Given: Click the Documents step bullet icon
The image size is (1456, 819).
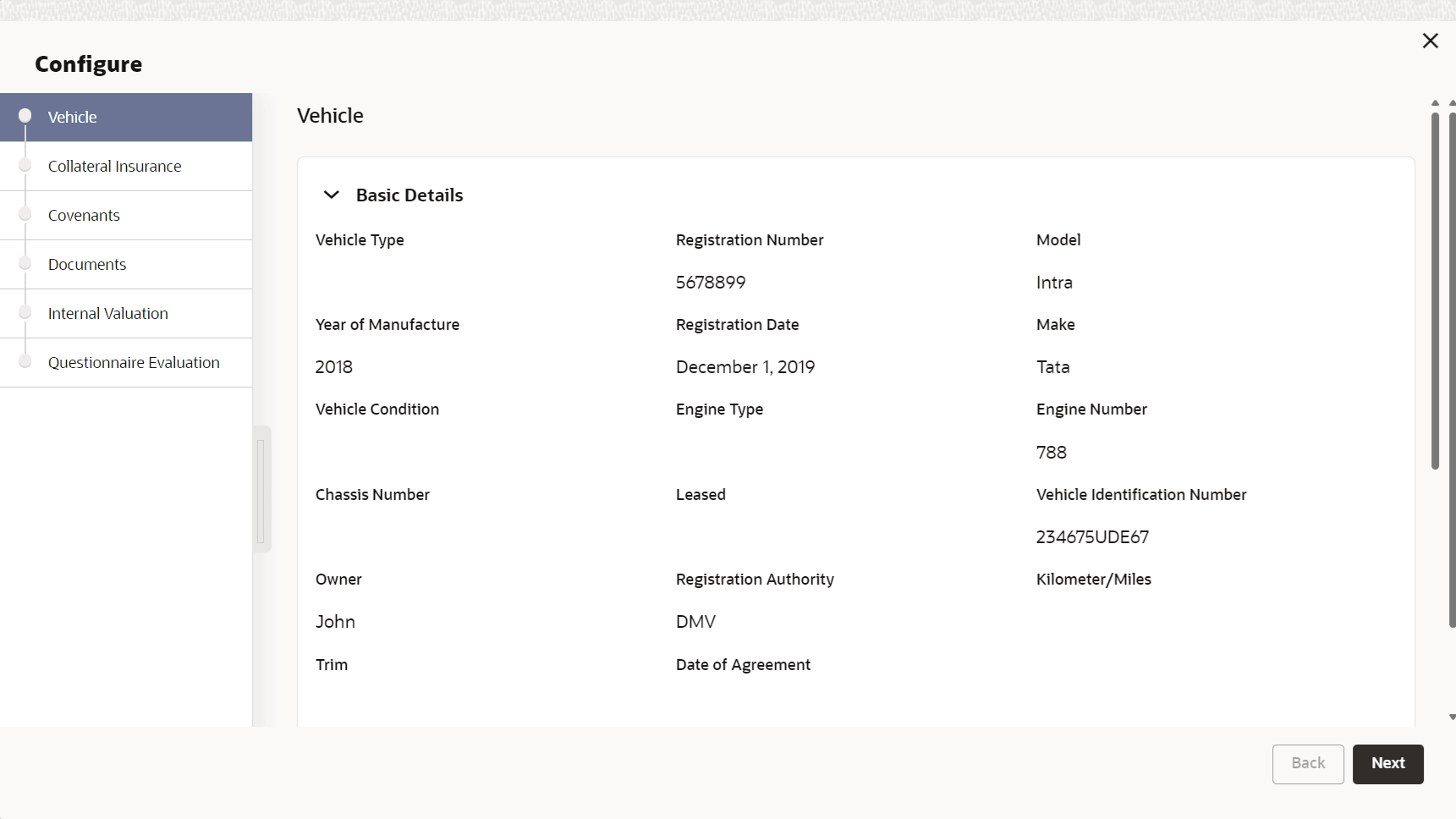Looking at the screenshot, I should (x=25, y=263).
